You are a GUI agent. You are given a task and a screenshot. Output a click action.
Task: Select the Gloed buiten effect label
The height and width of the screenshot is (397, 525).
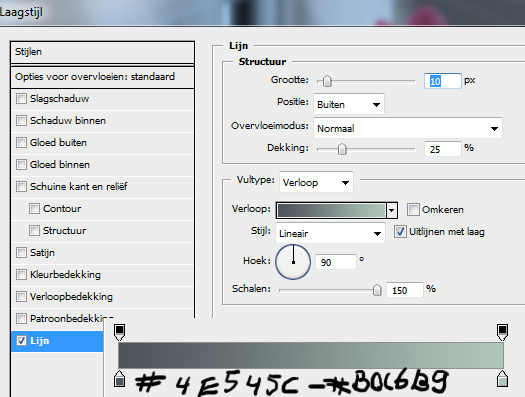pos(58,143)
